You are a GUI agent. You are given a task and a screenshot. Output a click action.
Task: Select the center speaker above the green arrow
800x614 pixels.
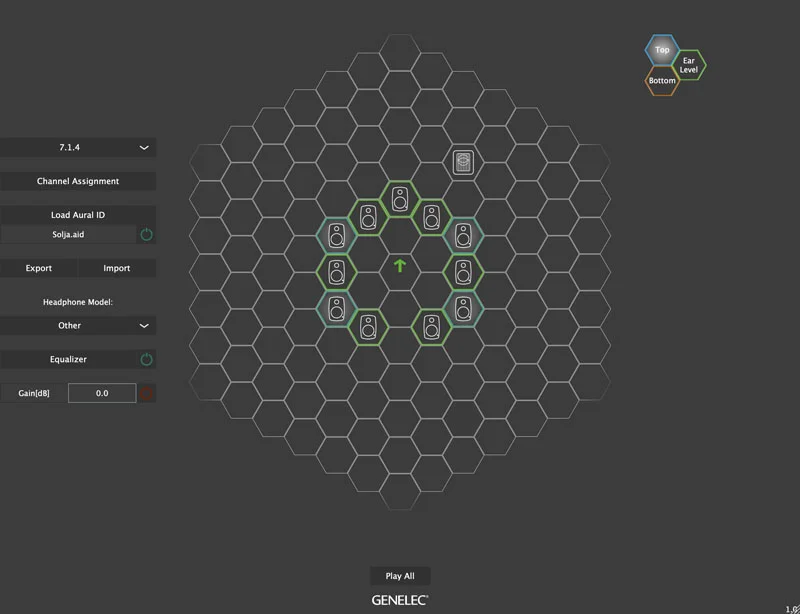400,199
